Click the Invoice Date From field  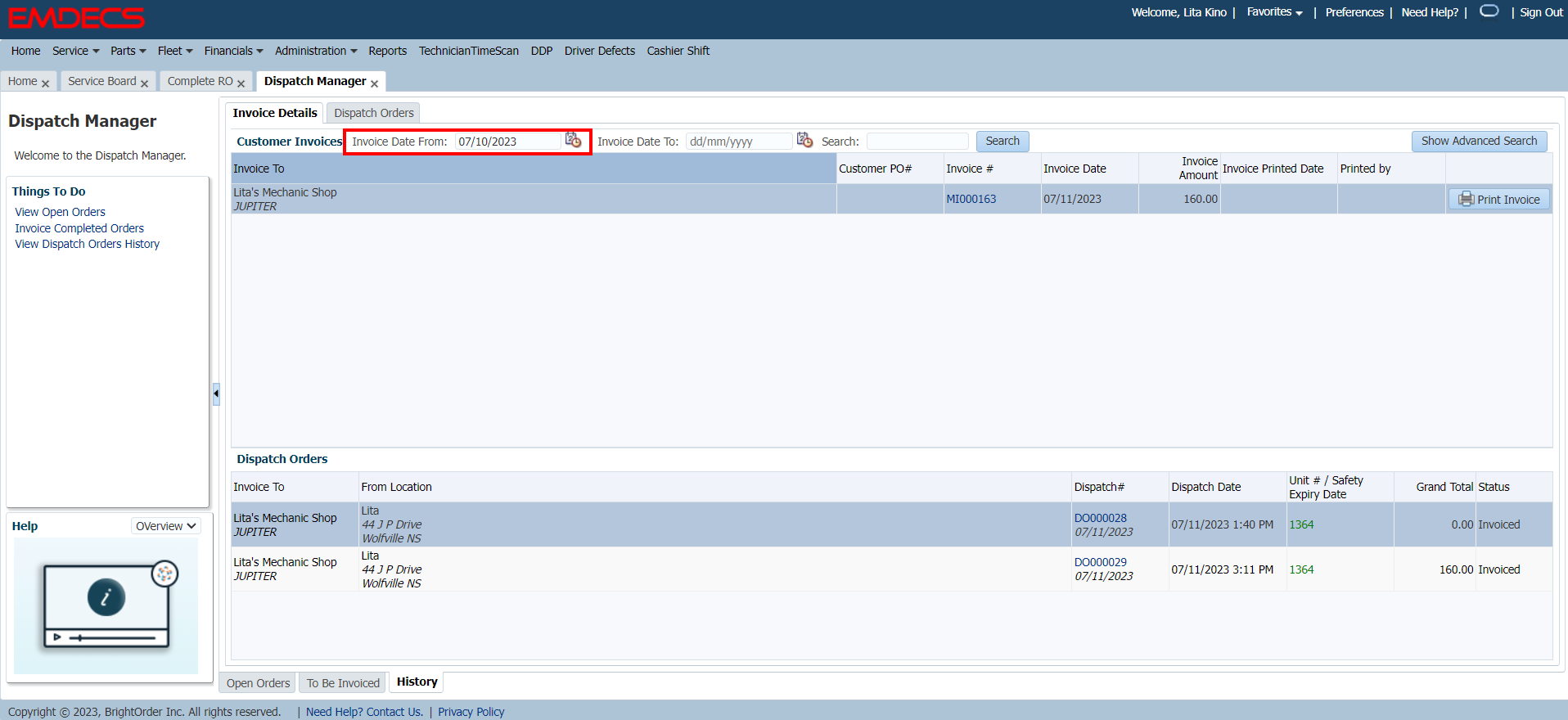(507, 142)
